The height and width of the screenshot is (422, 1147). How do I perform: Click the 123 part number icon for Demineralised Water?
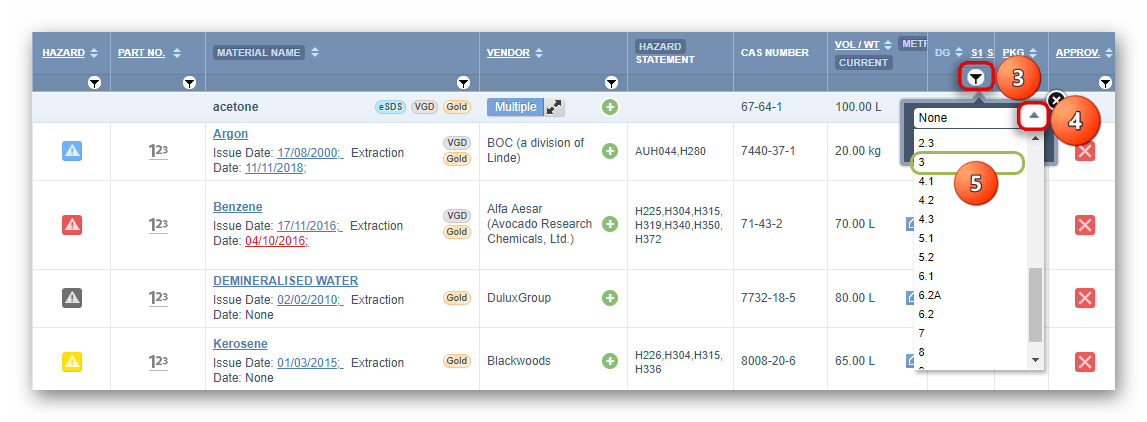[158, 298]
